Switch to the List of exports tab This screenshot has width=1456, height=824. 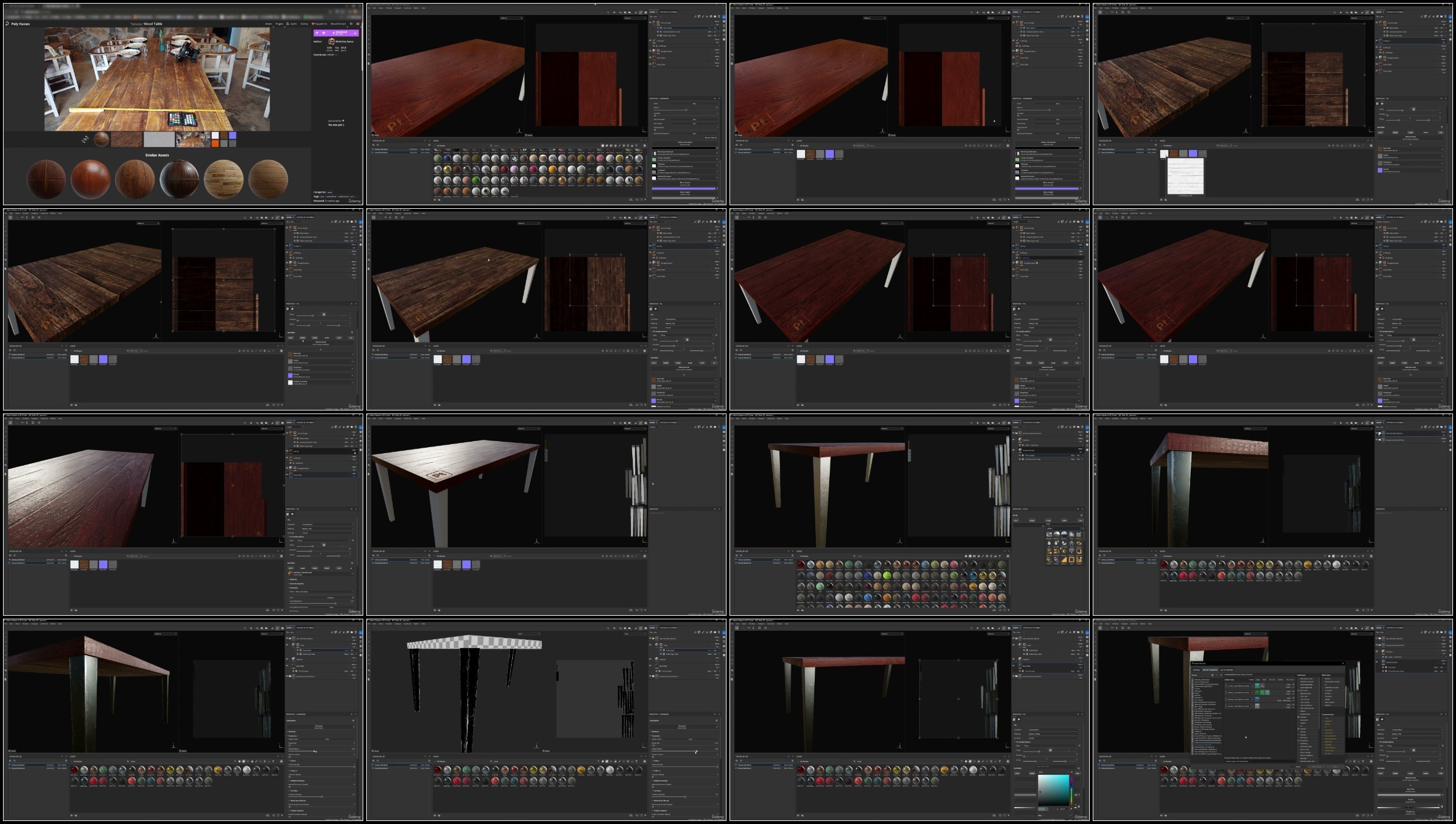tap(1227, 670)
